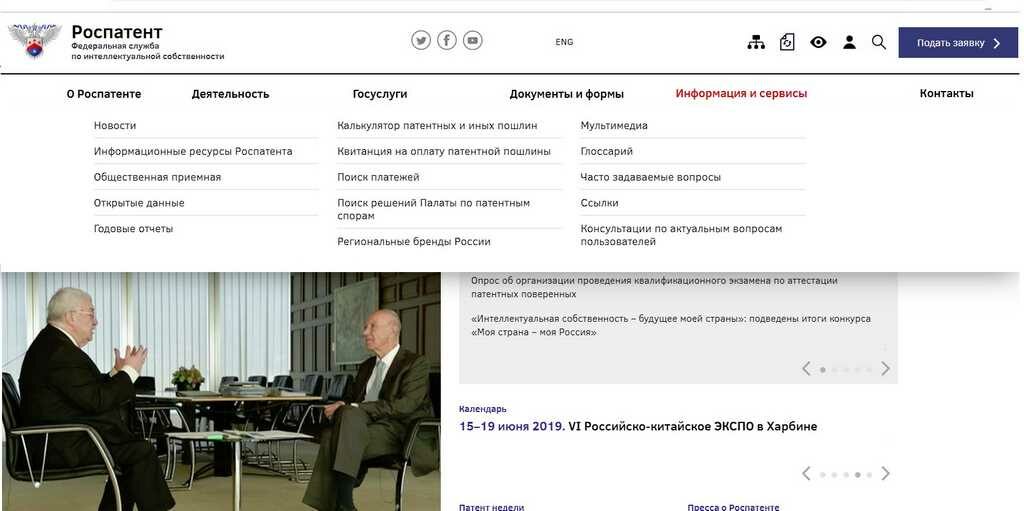This screenshot has width=1024, height=511.
Task: Open the Госуслуги menu
Action: pyautogui.click(x=380, y=94)
